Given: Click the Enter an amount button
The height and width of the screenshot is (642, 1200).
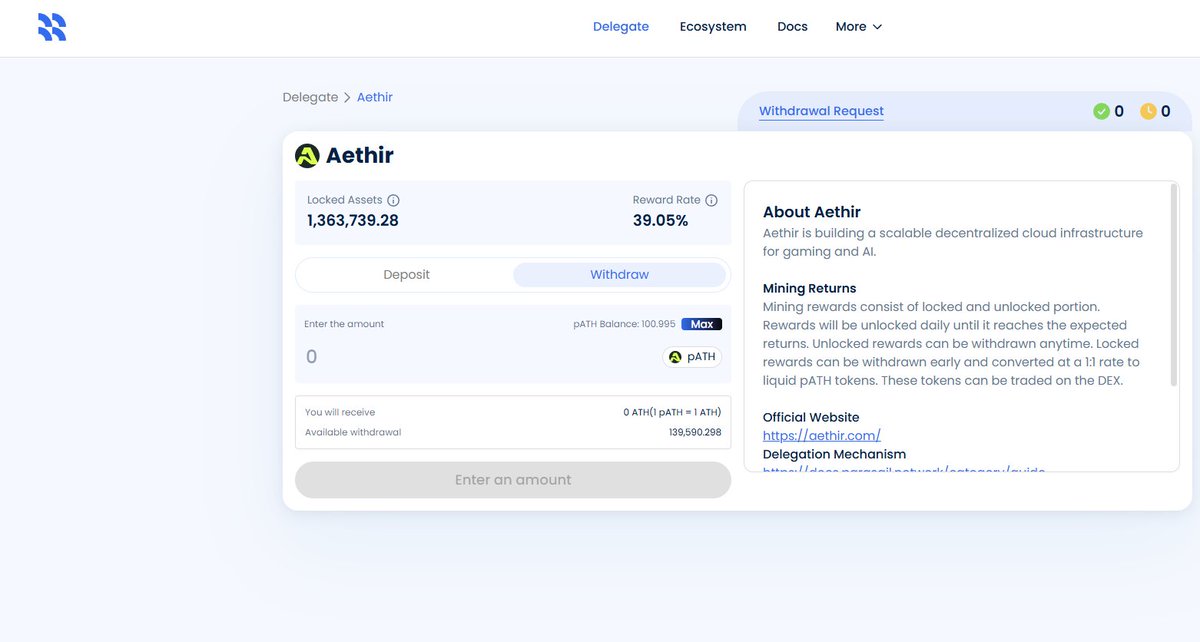Looking at the screenshot, I should click(x=513, y=480).
